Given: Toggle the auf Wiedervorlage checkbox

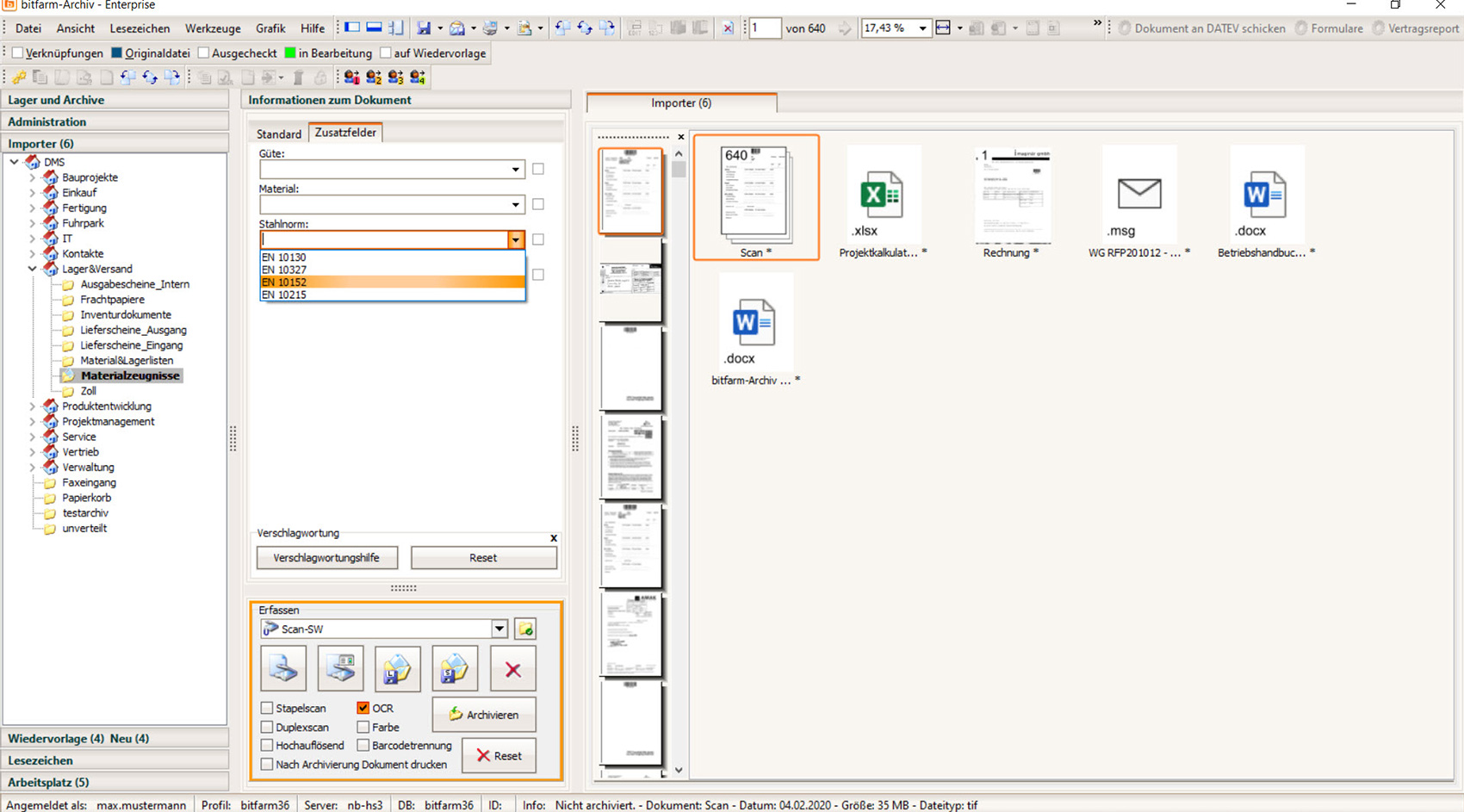Looking at the screenshot, I should pos(386,53).
